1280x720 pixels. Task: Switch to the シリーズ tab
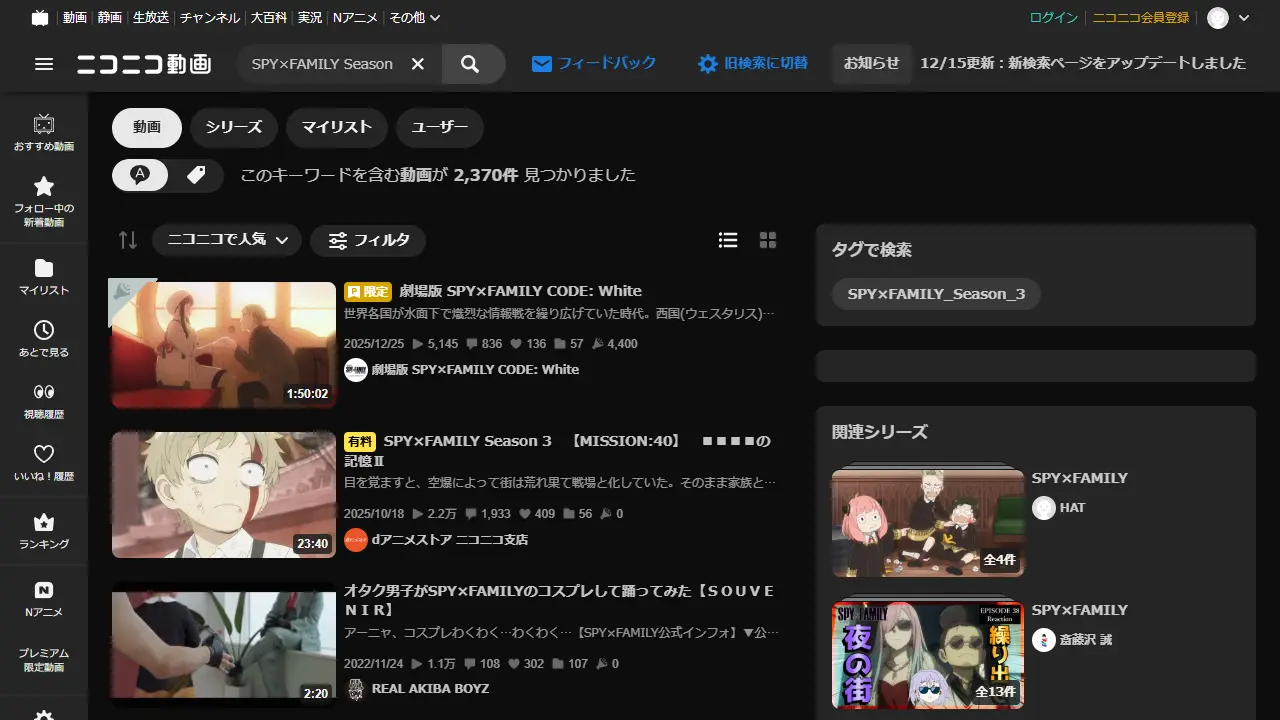coord(233,127)
